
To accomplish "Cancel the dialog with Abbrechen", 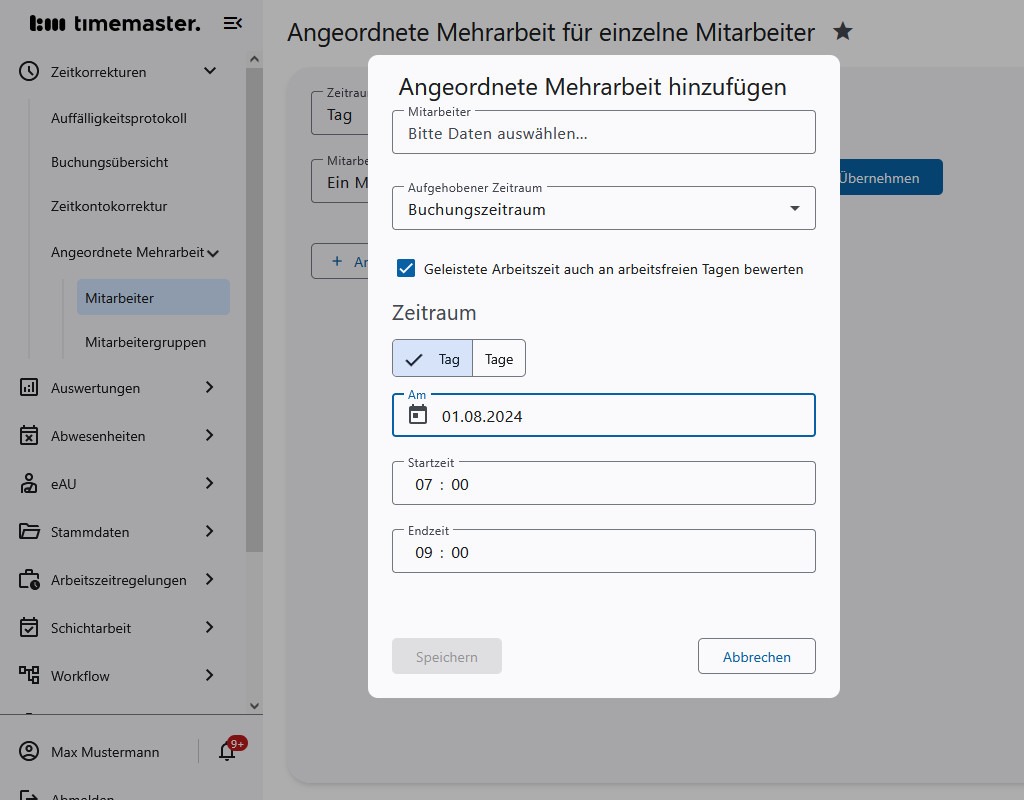I will click(x=756, y=656).
